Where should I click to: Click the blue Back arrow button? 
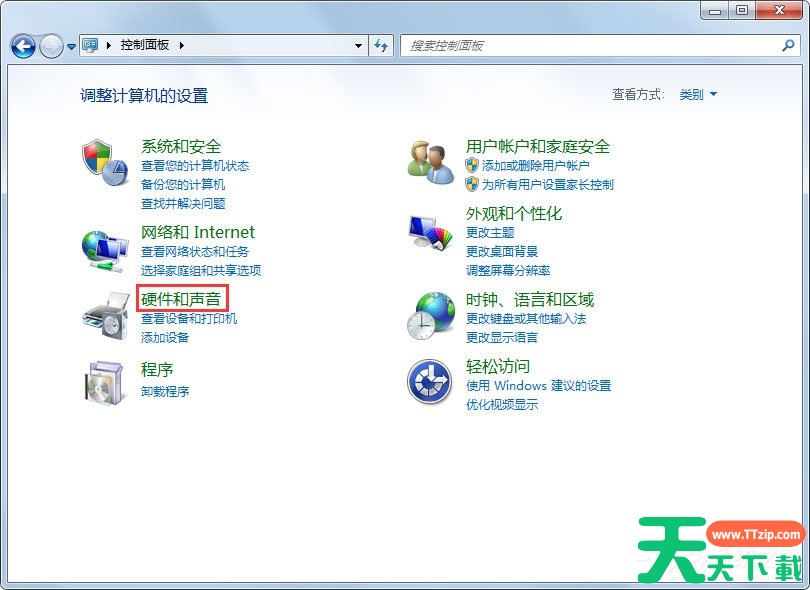click(x=23, y=46)
